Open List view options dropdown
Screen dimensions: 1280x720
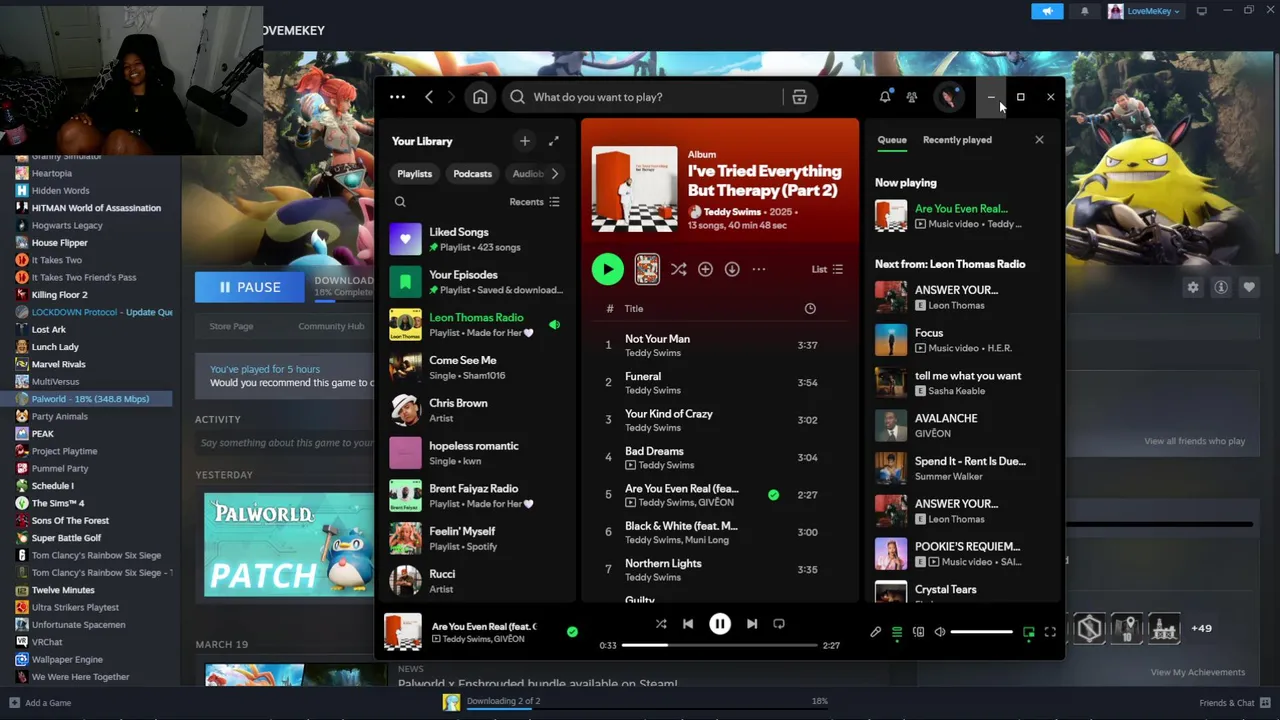827,269
